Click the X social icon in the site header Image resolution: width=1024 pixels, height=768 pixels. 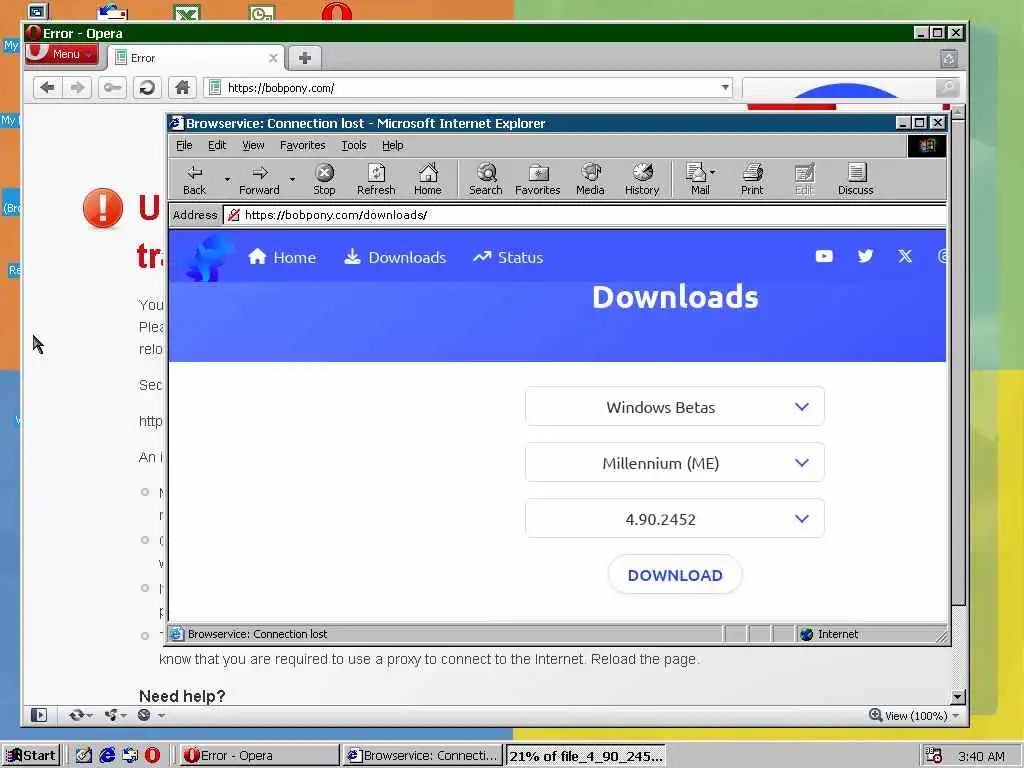tap(905, 256)
